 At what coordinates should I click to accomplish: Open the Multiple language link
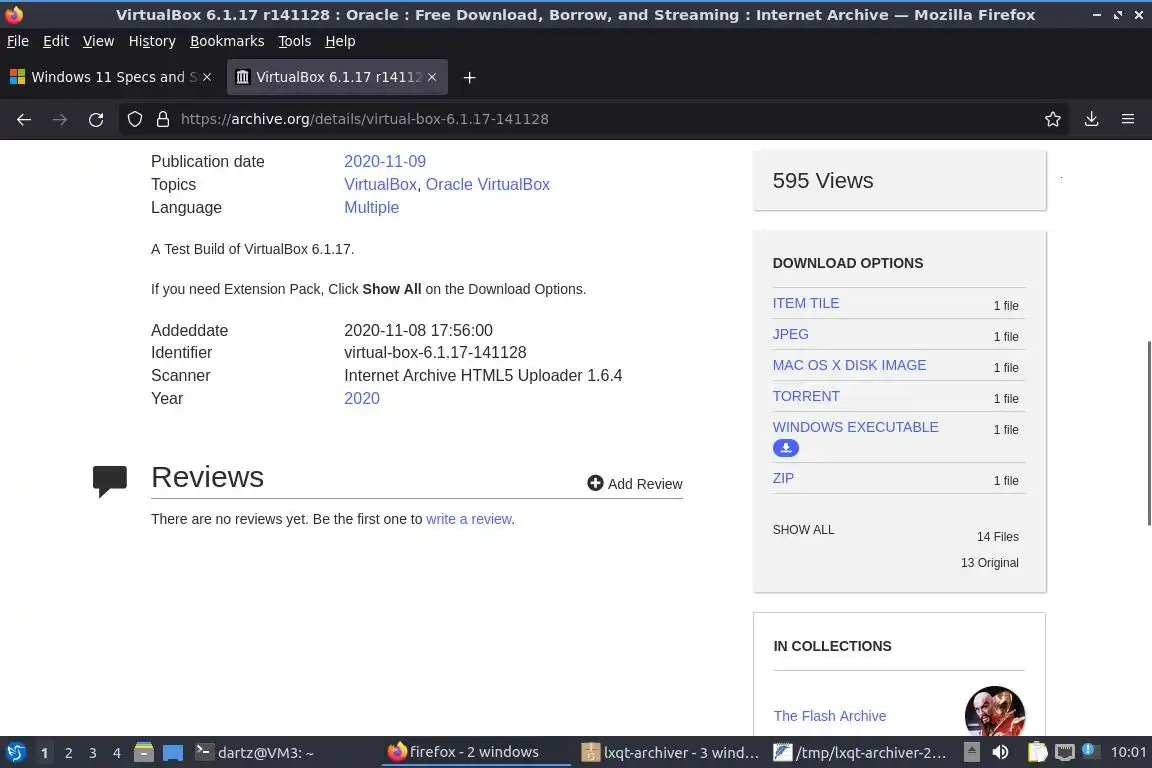point(372,207)
